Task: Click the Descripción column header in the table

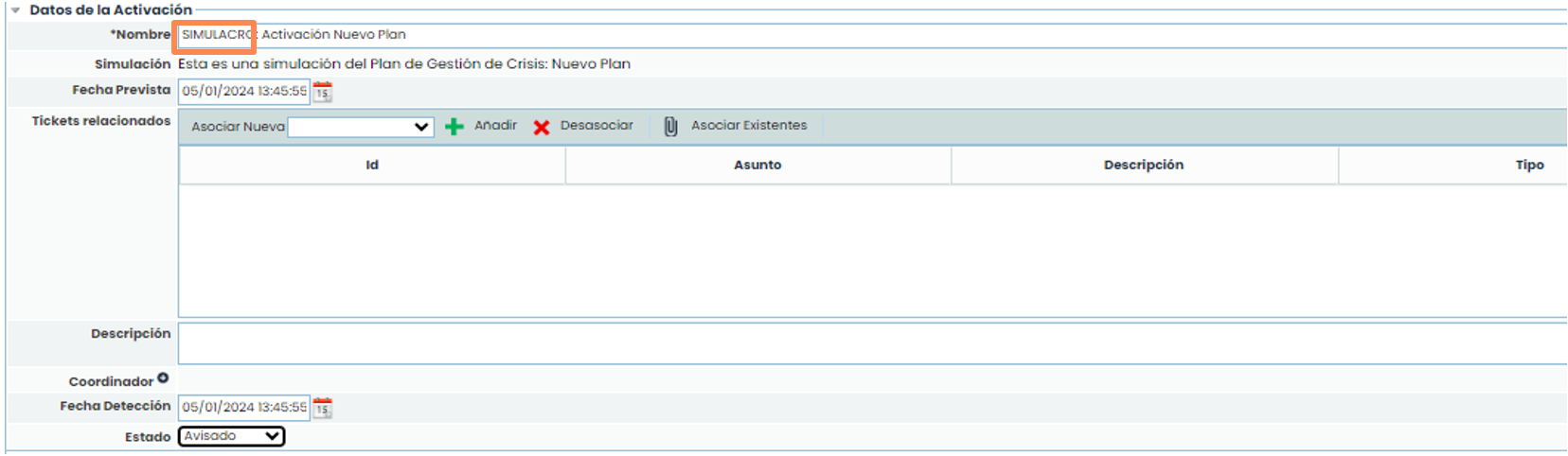Action: pyautogui.click(x=1143, y=166)
